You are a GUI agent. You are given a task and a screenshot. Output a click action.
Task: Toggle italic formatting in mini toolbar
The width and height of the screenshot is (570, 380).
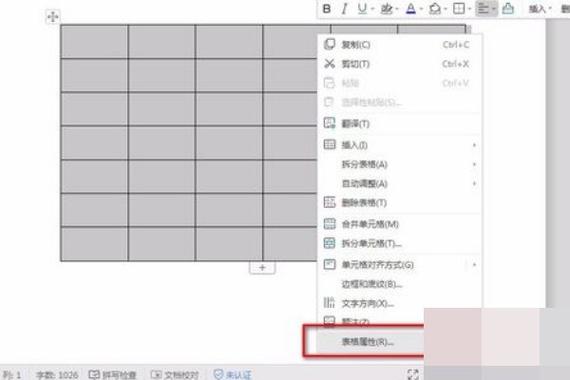pos(344,9)
